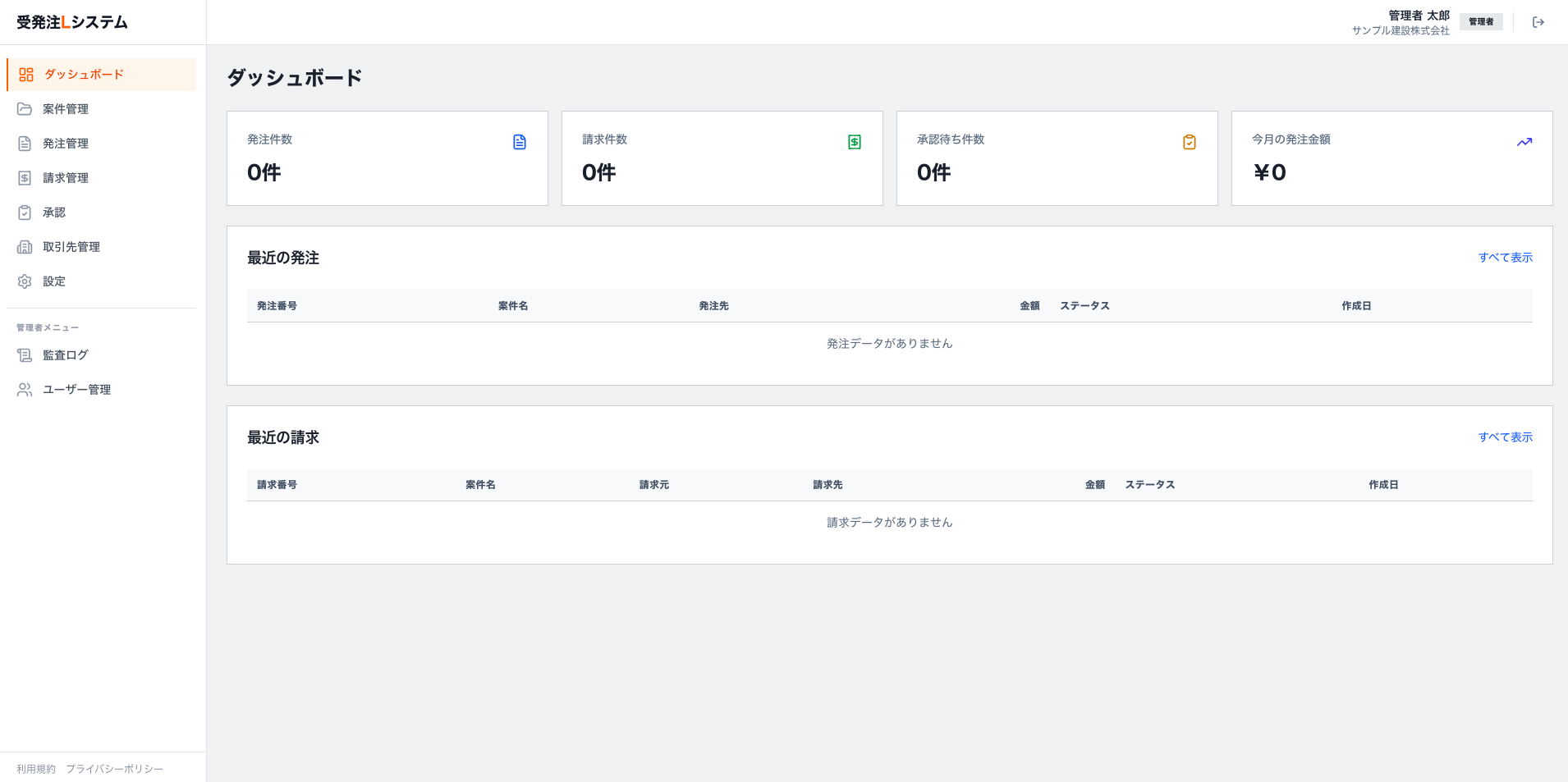
Task: Click the folder icon beside 案件管理
Action: tap(25, 109)
